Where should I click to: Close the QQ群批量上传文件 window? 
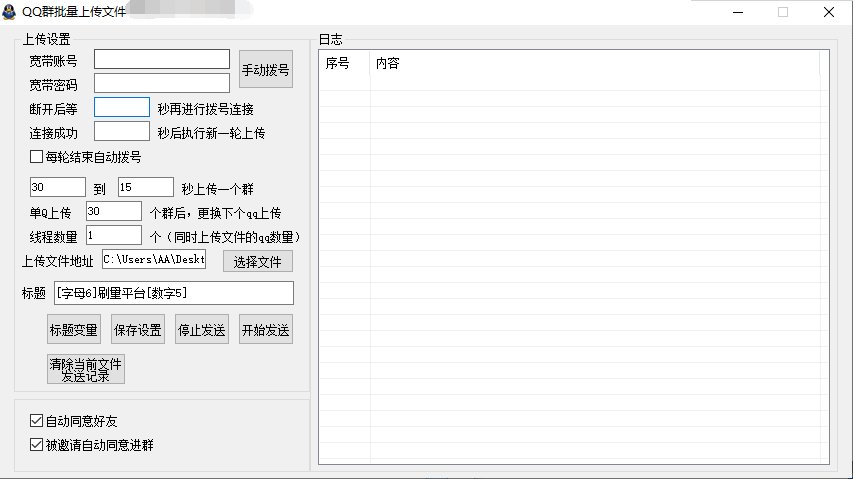pos(829,12)
